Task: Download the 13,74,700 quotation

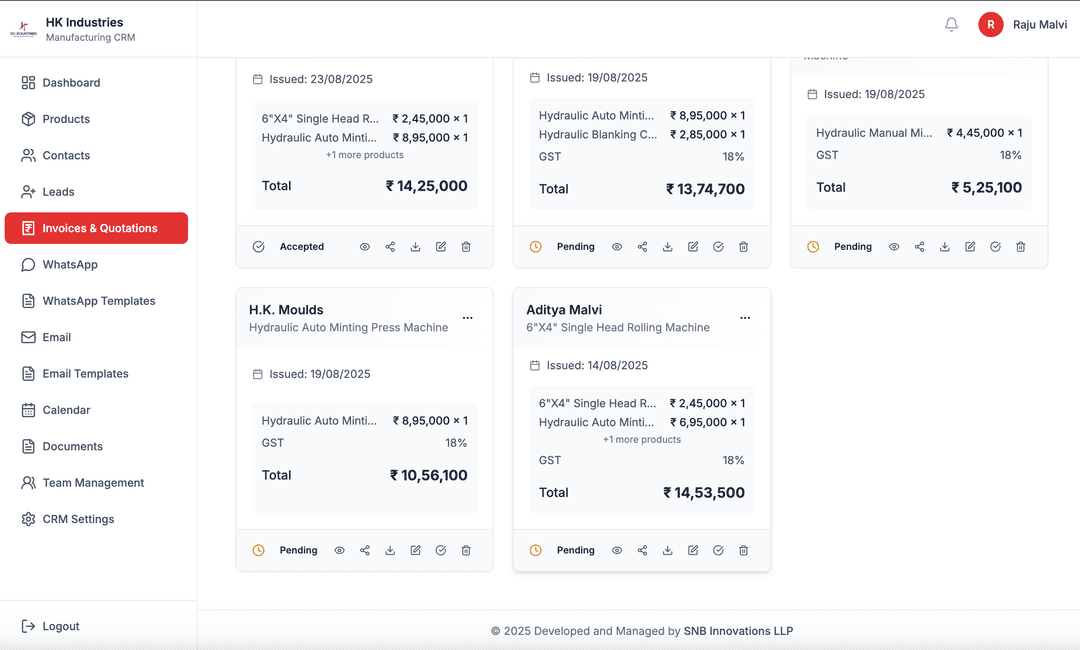Action: (x=667, y=247)
